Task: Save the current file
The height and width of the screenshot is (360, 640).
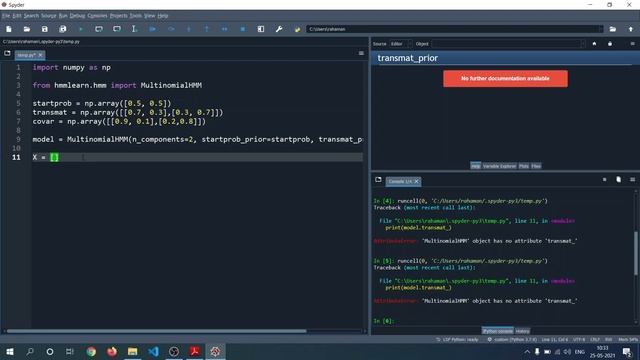Action: tap(44, 29)
